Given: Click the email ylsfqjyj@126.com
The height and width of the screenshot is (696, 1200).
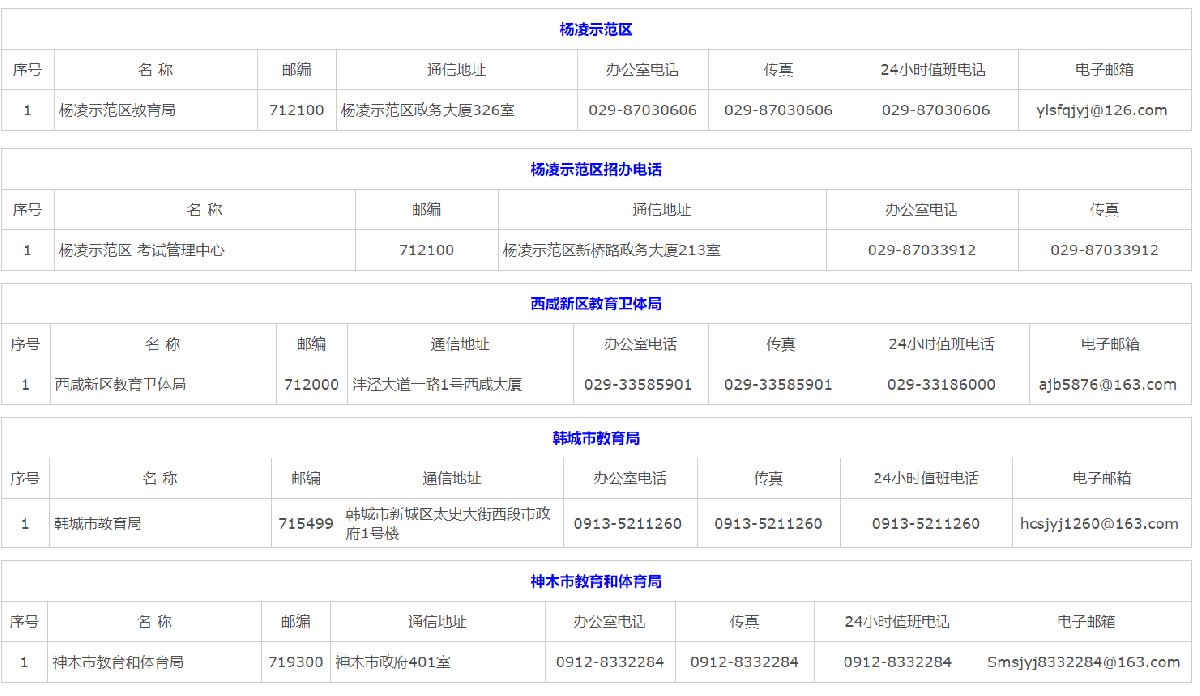Looking at the screenshot, I should click(x=1101, y=110).
